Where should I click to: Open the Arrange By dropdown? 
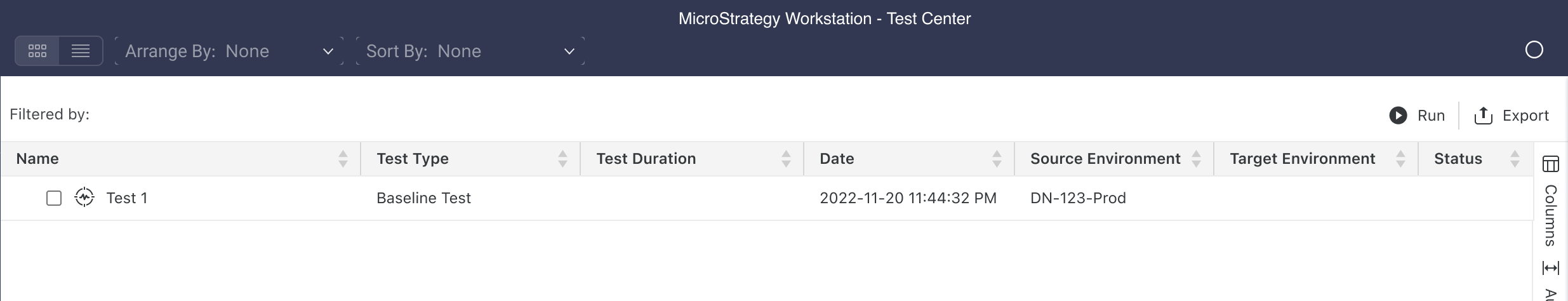[229, 51]
